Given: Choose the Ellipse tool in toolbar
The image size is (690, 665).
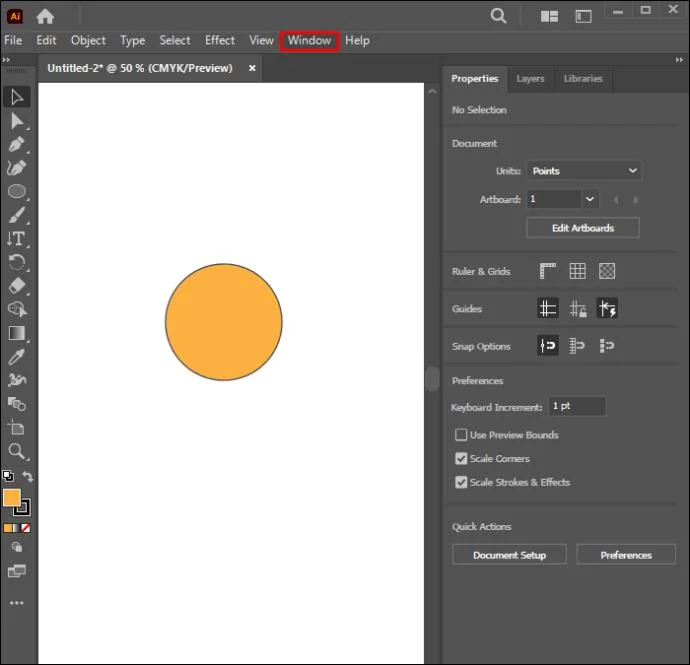Looking at the screenshot, I should tap(17, 191).
